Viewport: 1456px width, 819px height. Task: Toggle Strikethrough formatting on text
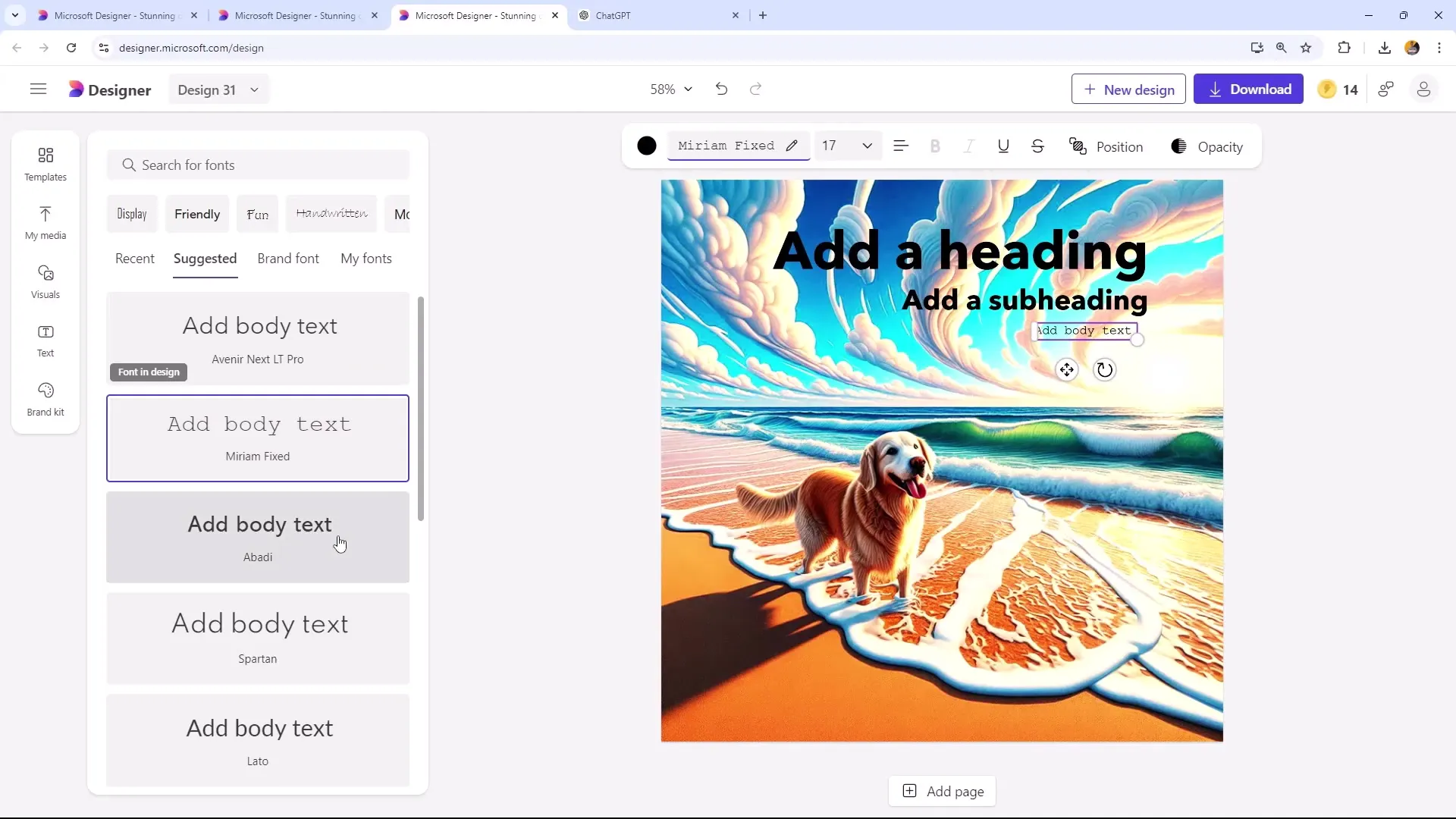[x=1038, y=147]
